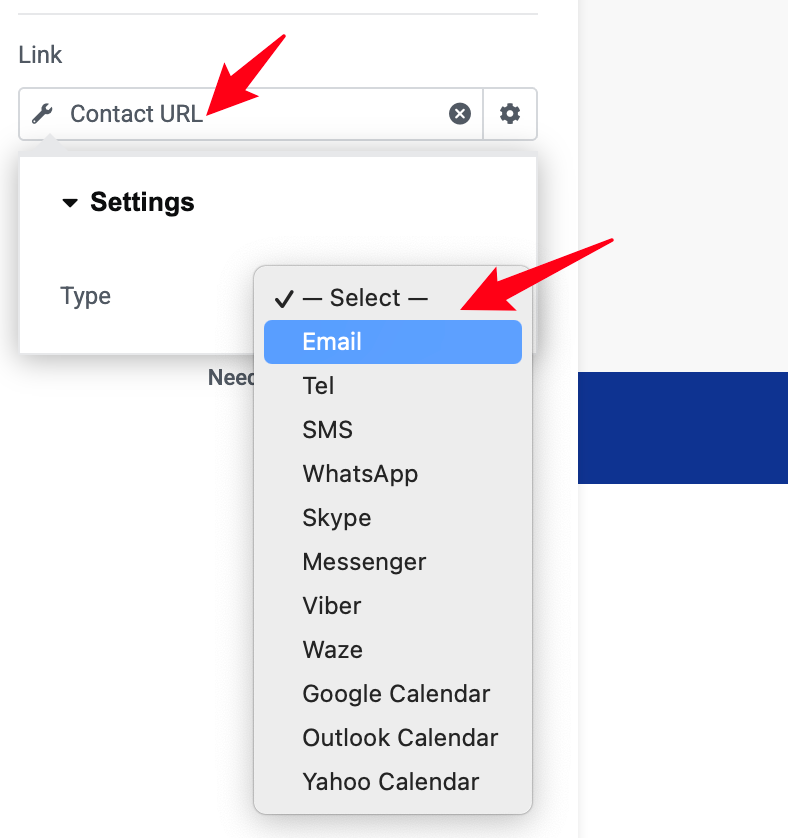This screenshot has width=788, height=838.
Task: Choose Outlook Calendar option
Action: (x=393, y=738)
